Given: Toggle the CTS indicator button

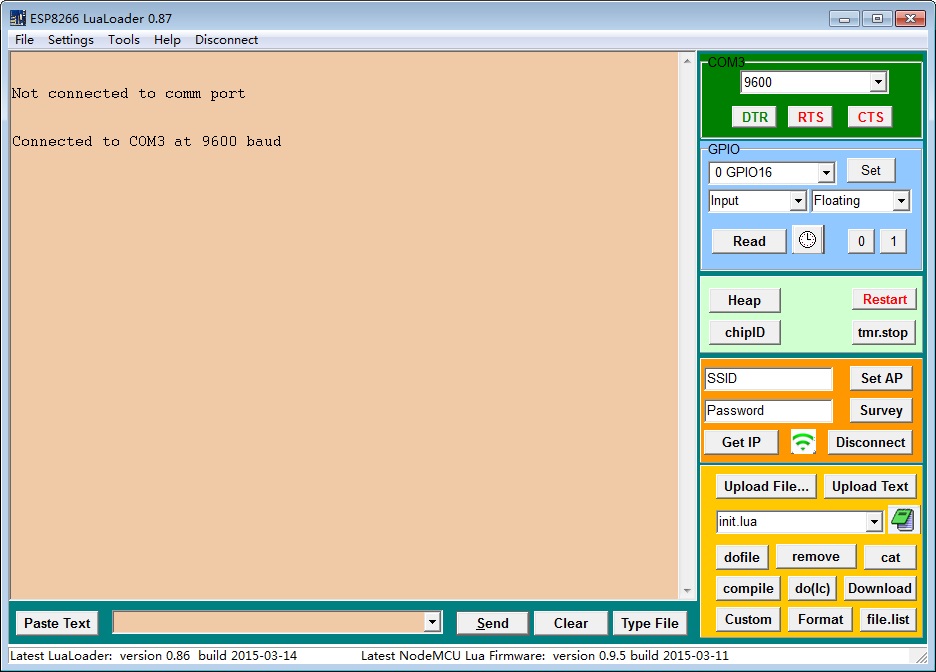Looking at the screenshot, I should tap(870, 117).
